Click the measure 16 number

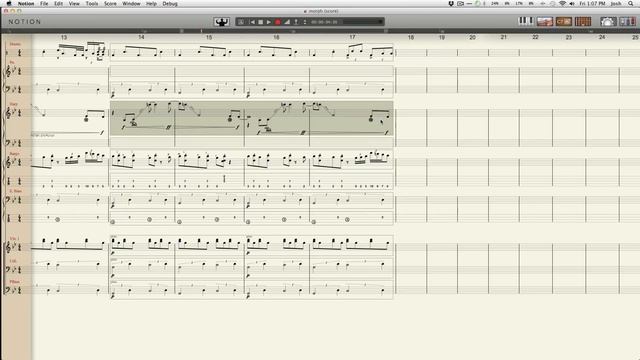pos(276,37)
